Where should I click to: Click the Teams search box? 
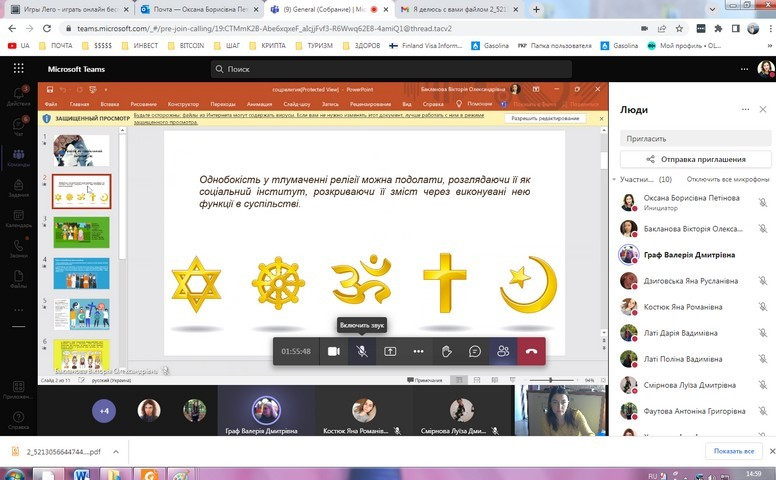pyautogui.click(x=391, y=69)
